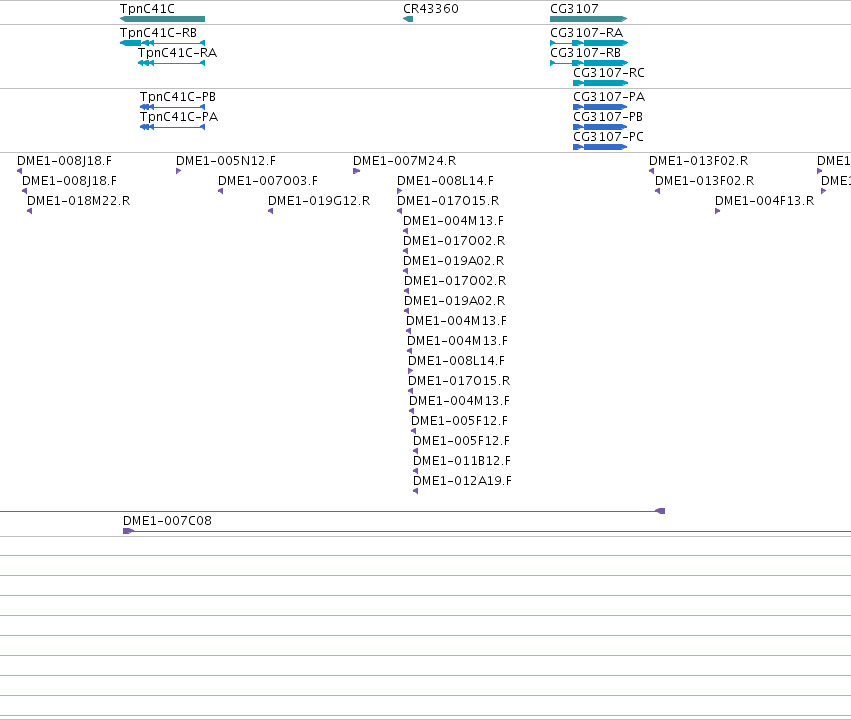
Task: Select protein TpnC41C-PB
Action: point(178,97)
